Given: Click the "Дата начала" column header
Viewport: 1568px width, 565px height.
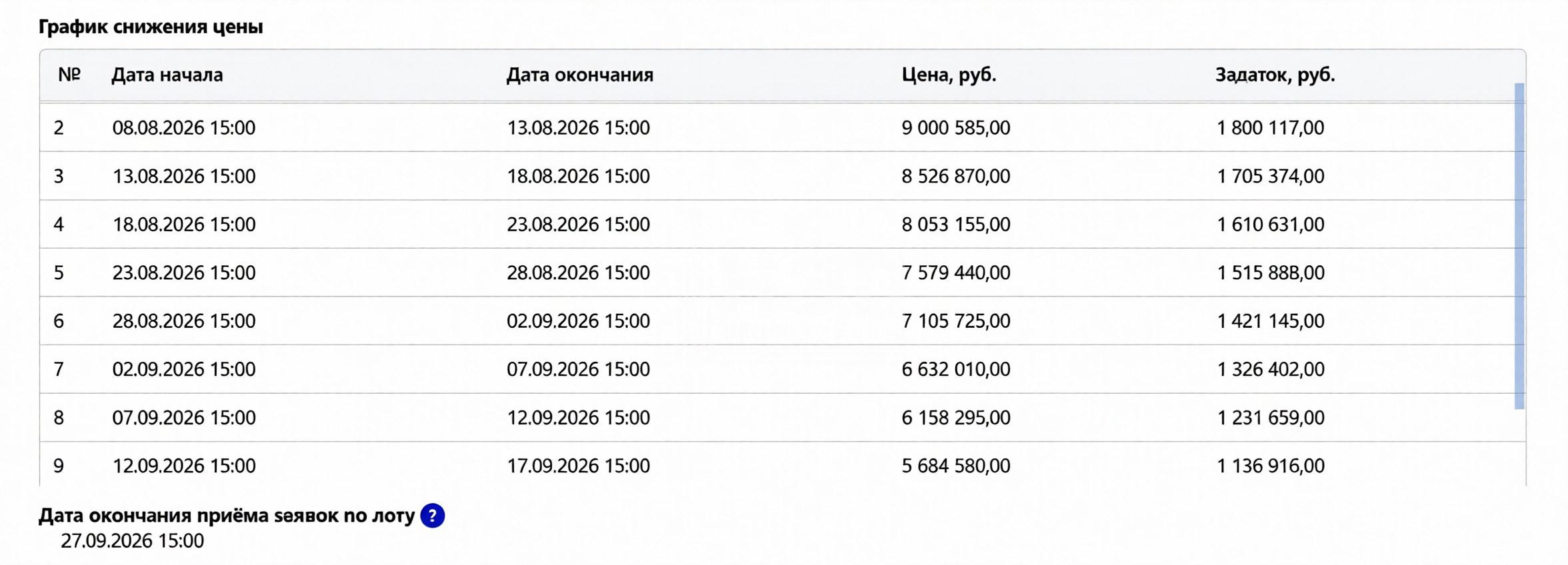Looking at the screenshot, I should click(x=167, y=75).
